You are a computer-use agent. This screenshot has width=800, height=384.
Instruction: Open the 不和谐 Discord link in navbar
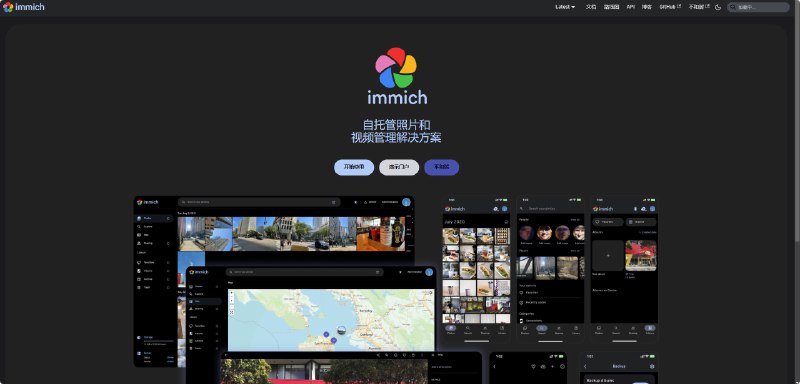[x=698, y=7]
